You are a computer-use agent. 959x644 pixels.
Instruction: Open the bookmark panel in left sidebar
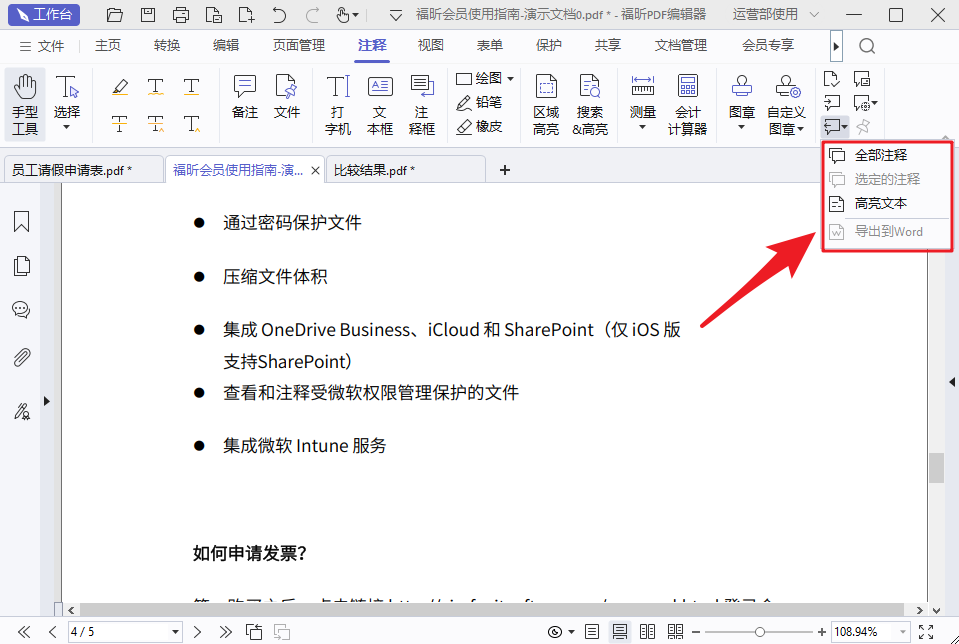[21, 222]
